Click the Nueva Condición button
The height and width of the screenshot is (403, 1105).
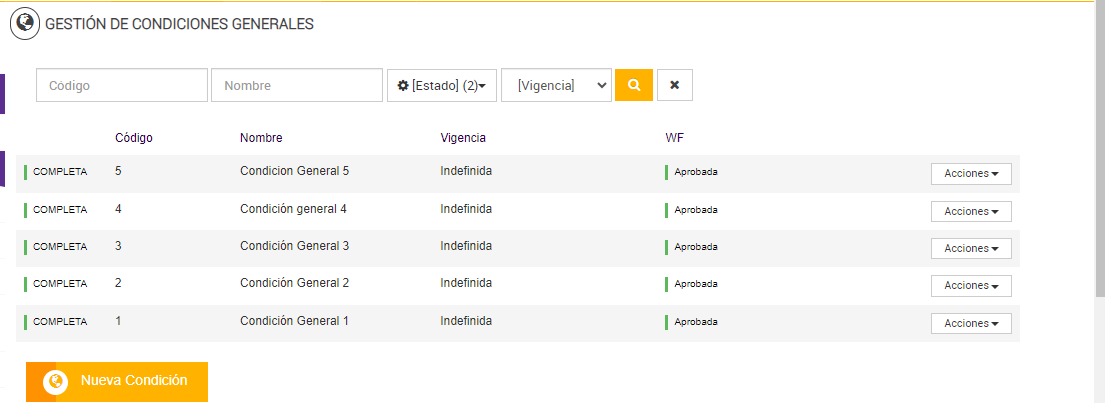click(x=117, y=381)
